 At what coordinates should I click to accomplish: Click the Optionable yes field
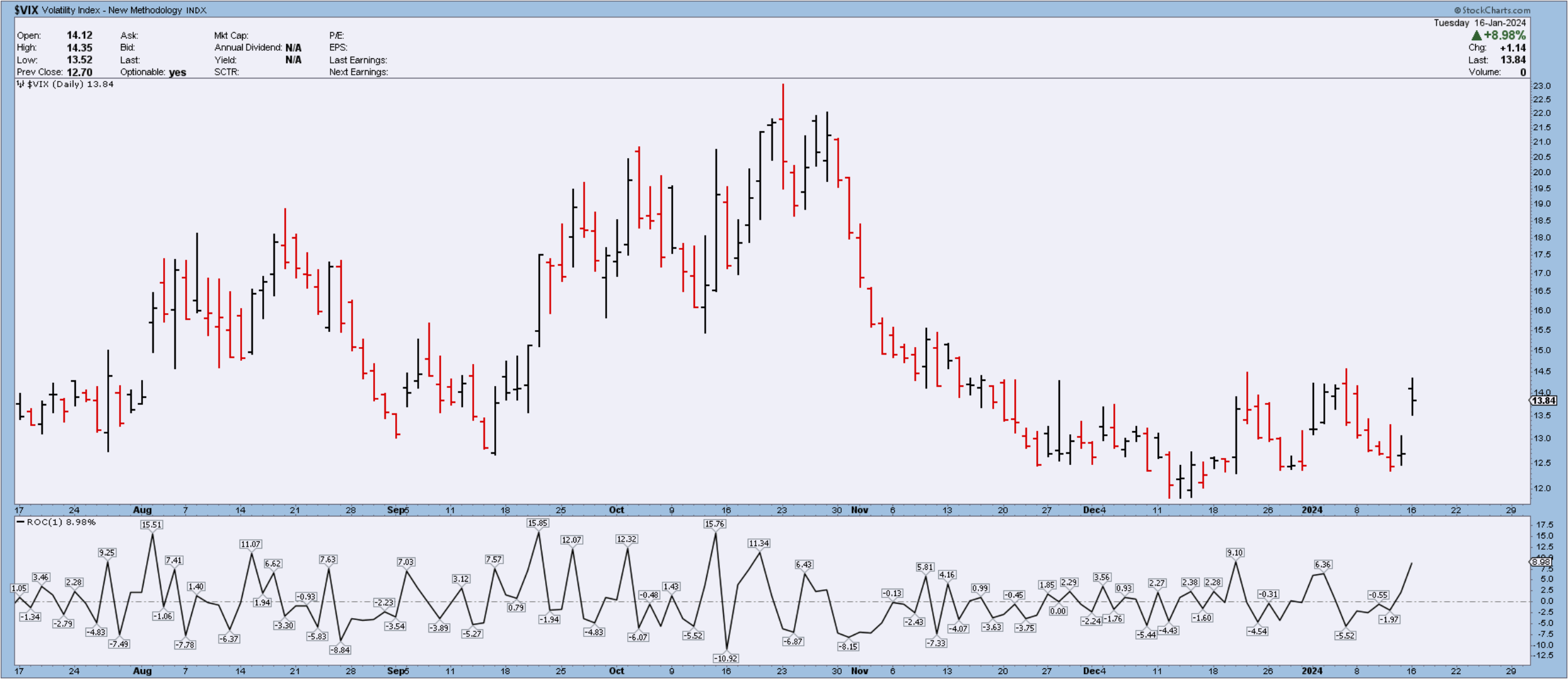point(177,72)
